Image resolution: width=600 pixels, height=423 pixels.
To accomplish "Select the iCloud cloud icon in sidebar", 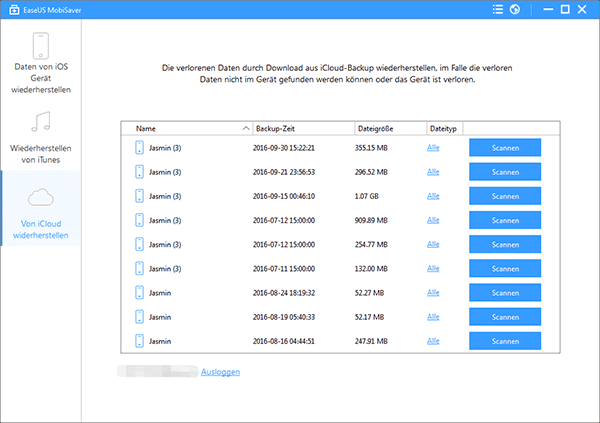I will pos(41,198).
